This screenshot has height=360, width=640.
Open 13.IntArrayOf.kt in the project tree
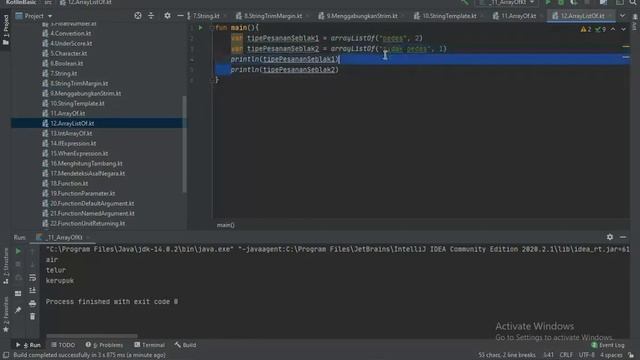click(71, 133)
